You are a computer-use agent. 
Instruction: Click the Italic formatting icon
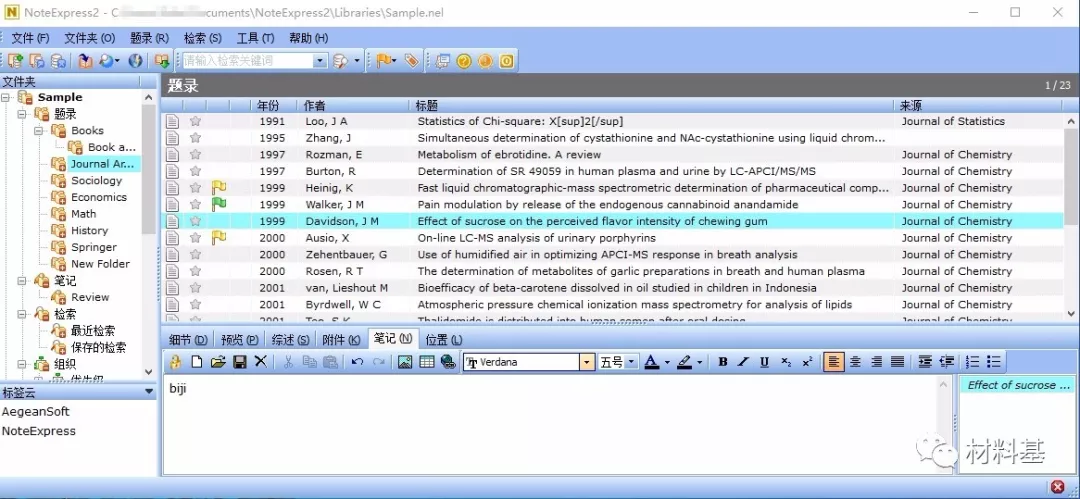point(744,362)
